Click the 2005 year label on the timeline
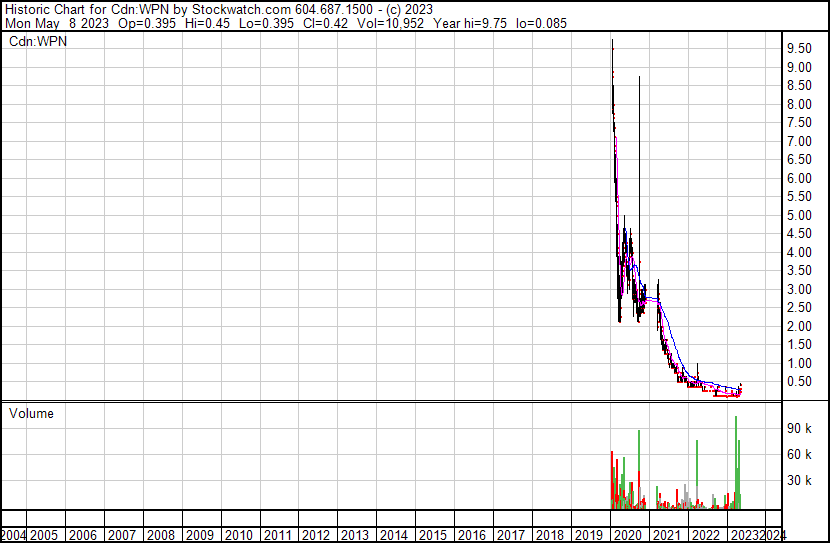The image size is (830, 543). point(44,535)
